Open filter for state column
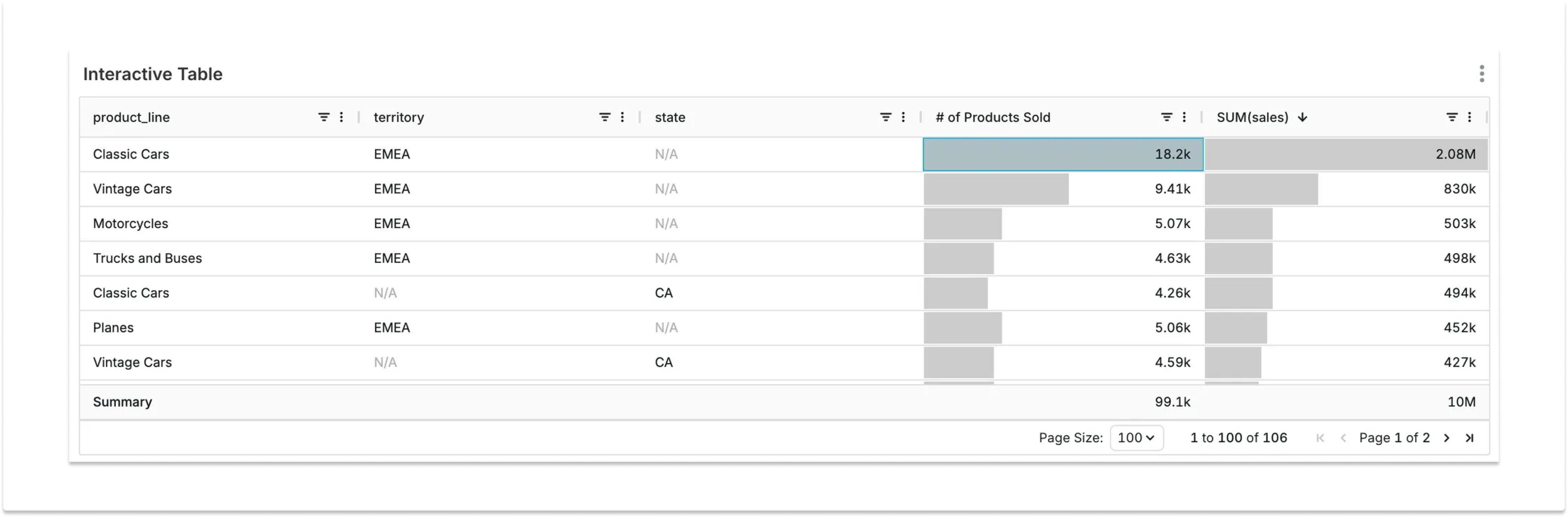 tap(886, 117)
